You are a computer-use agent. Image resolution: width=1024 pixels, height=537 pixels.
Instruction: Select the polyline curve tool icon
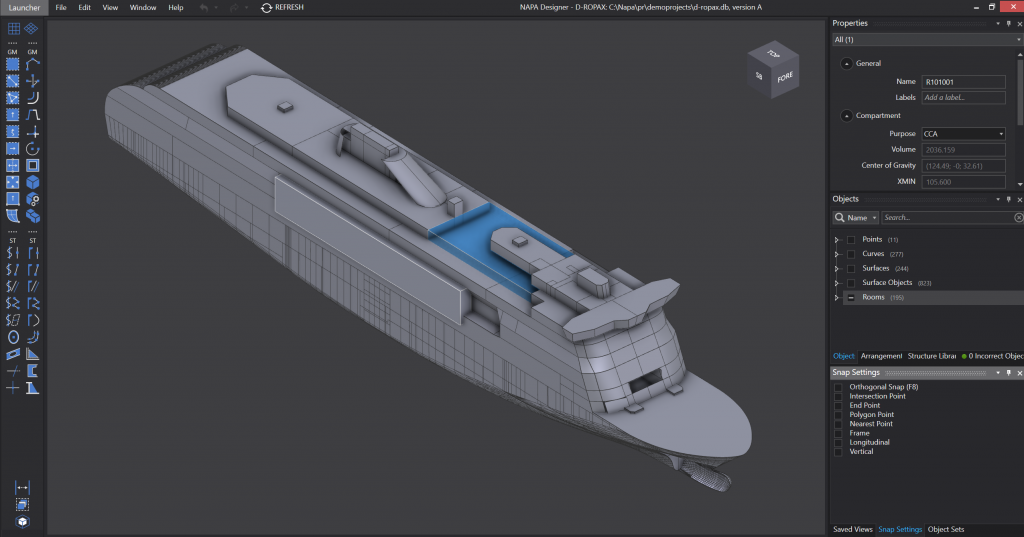pos(33,64)
